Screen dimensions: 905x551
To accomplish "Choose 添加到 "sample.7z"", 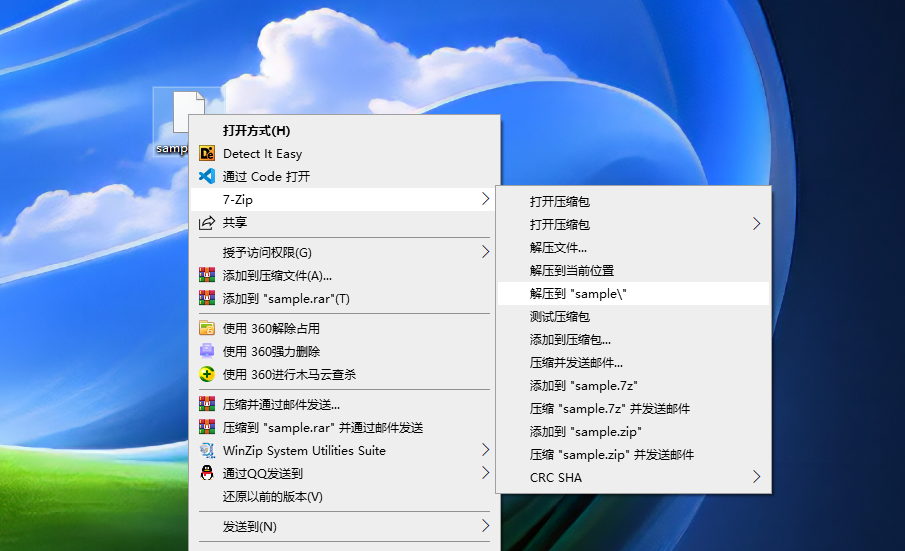I will click(x=633, y=385).
